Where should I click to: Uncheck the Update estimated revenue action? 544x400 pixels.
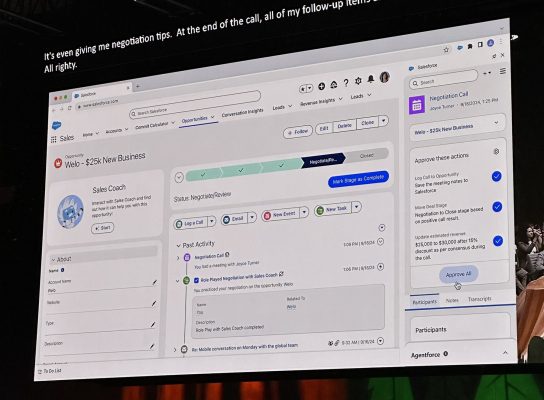pyautogui.click(x=498, y=241)
